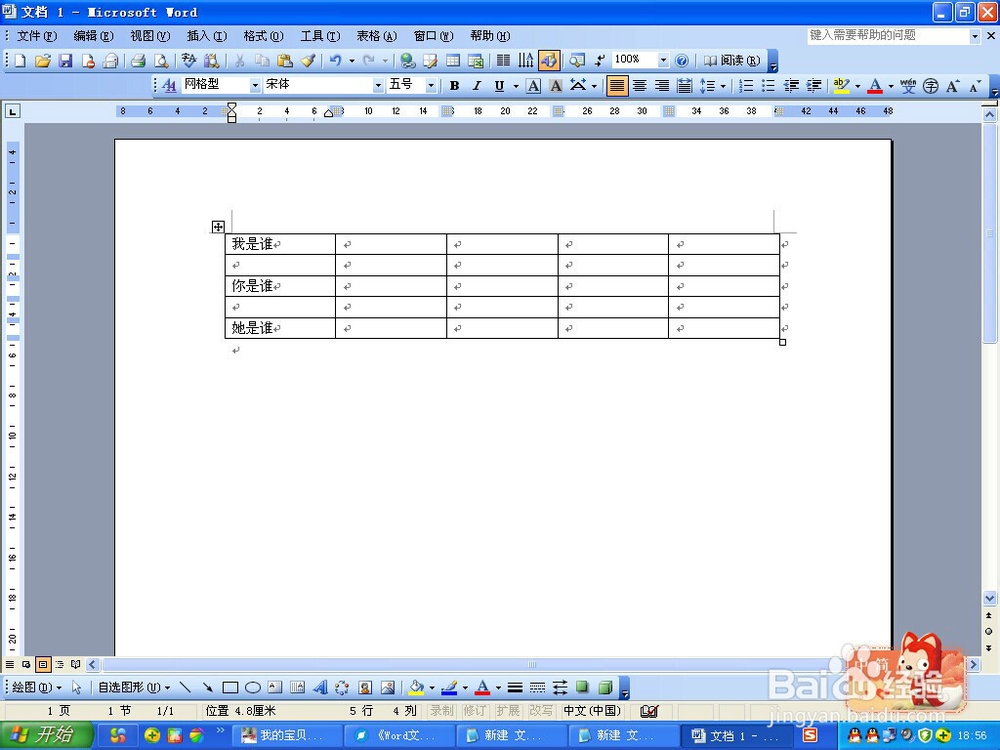Open Microsoft Word help question icon
The height and width of the screenshot is (750, 1000).
coord(682,61)
